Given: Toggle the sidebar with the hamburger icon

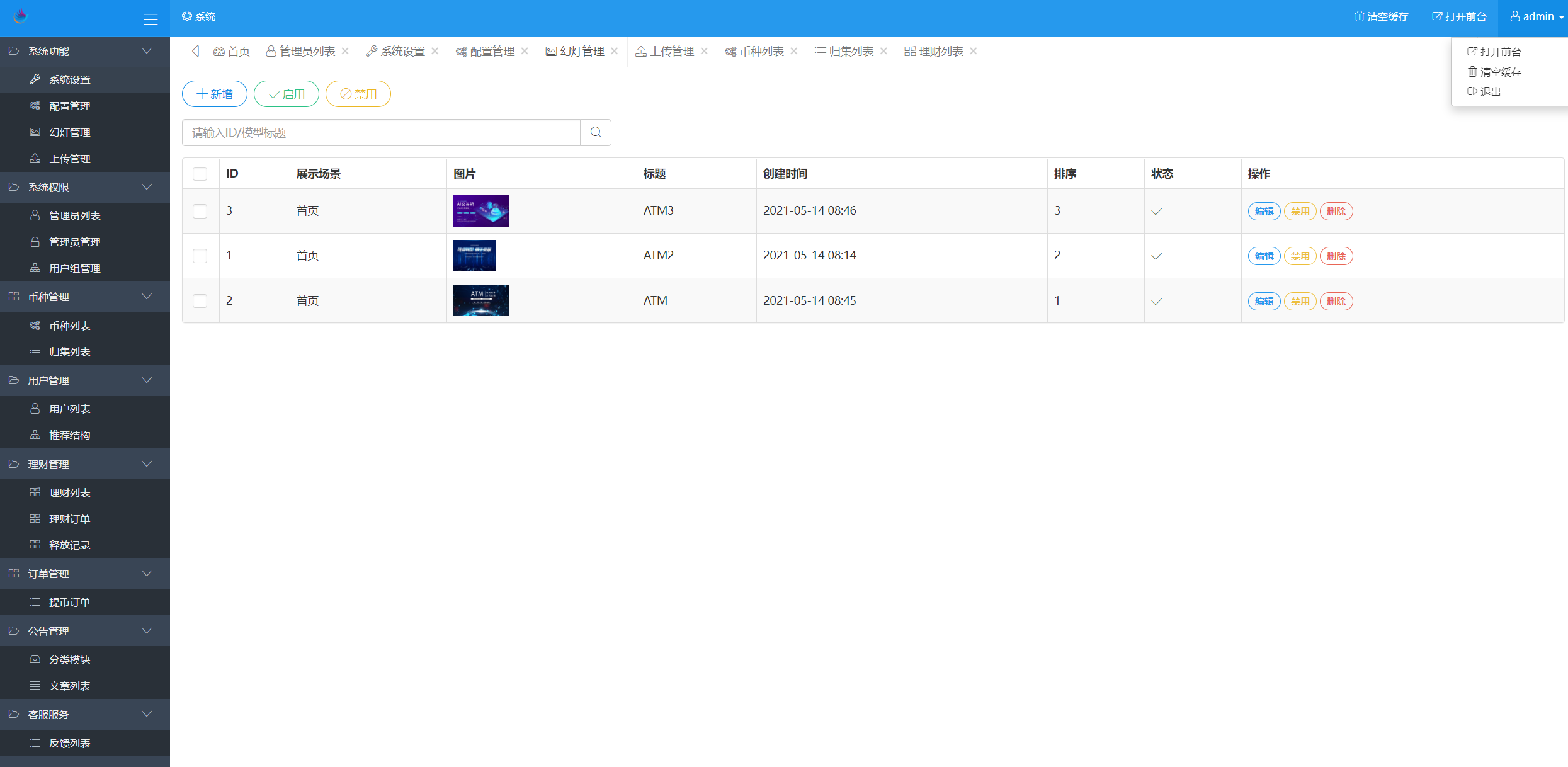Looking at the screenshot, I should pyautogui.click(x=151, y=19).
